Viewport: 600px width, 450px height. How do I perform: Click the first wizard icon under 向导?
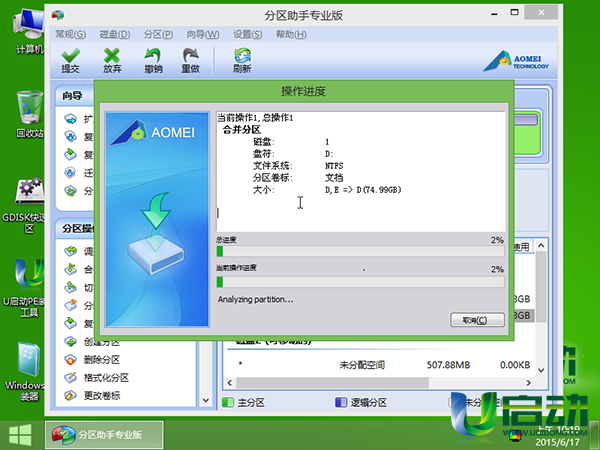point(70,119)
